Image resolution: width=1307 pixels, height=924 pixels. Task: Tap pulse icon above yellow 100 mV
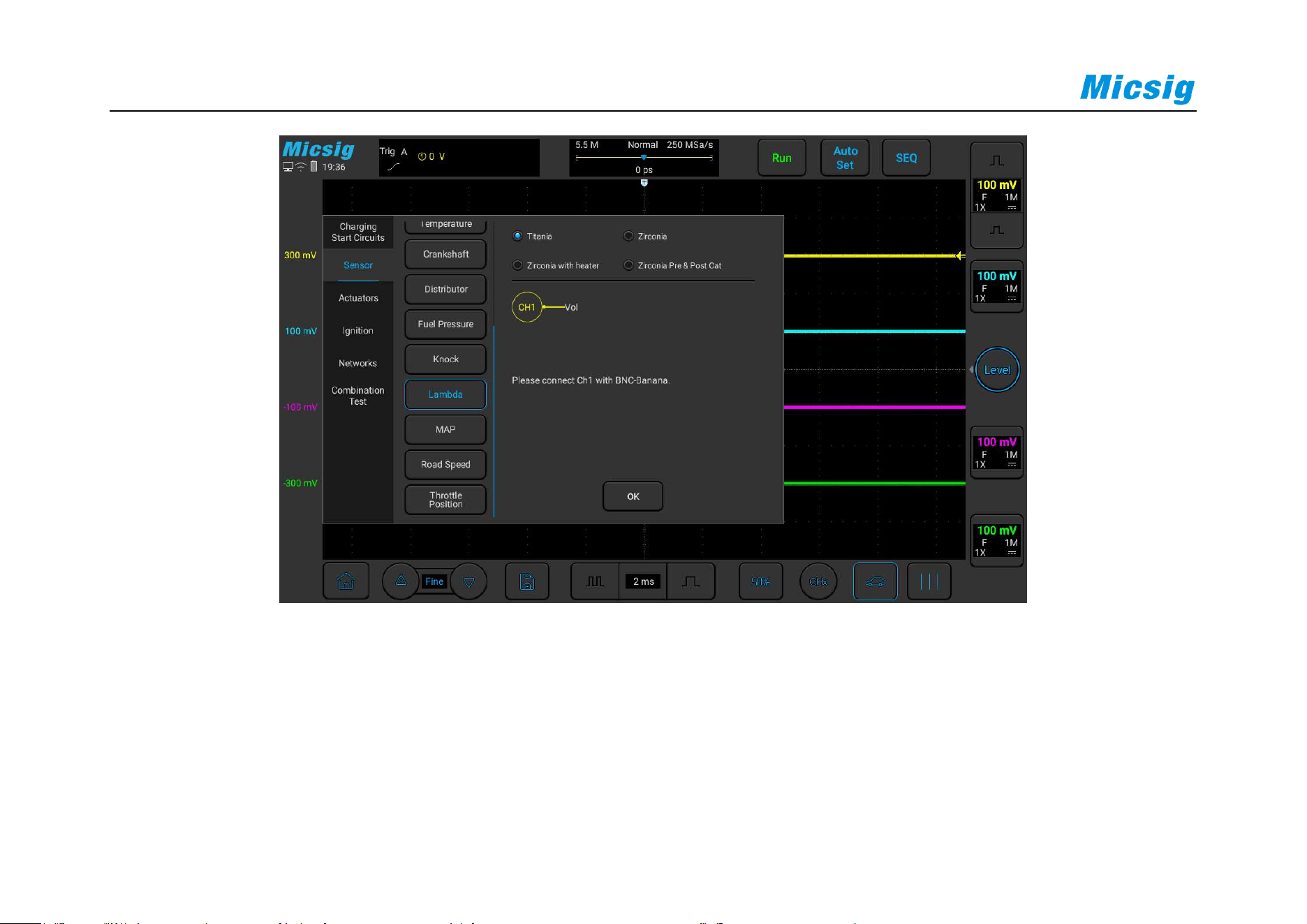coord(997,161)
